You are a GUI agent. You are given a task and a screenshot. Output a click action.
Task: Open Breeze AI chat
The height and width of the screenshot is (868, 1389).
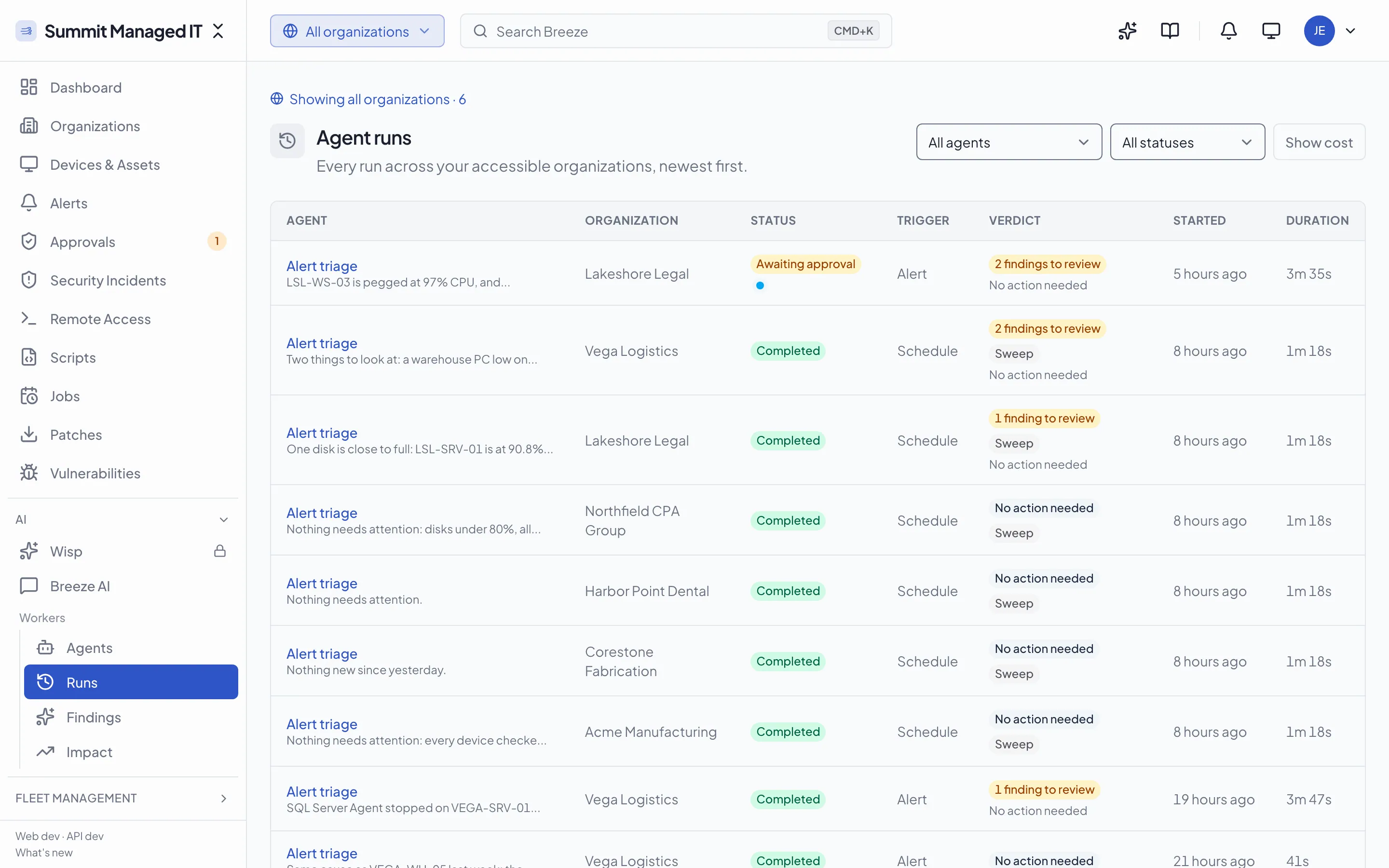tap(123, 586)
